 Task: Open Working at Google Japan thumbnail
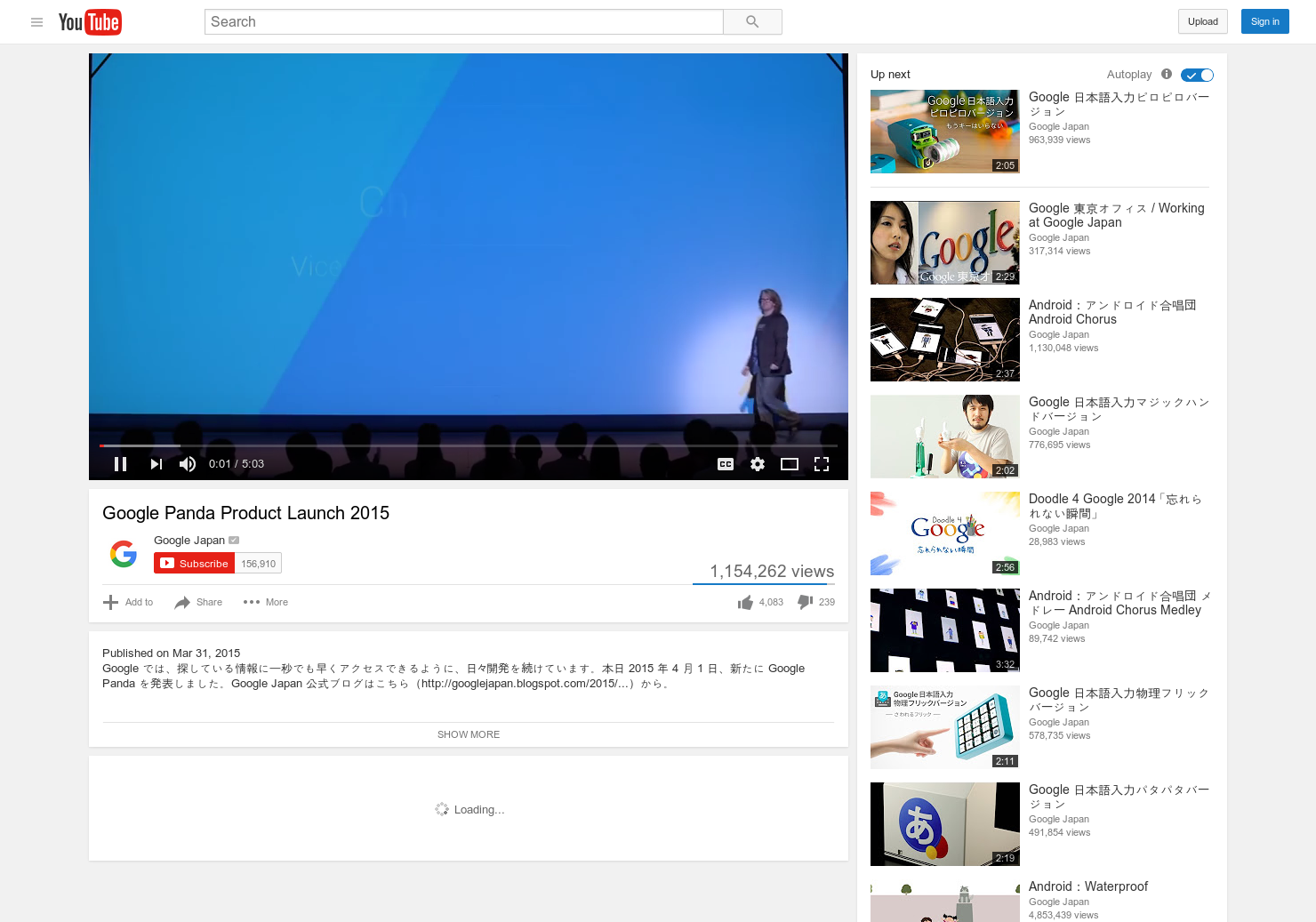tap(945, 243)
